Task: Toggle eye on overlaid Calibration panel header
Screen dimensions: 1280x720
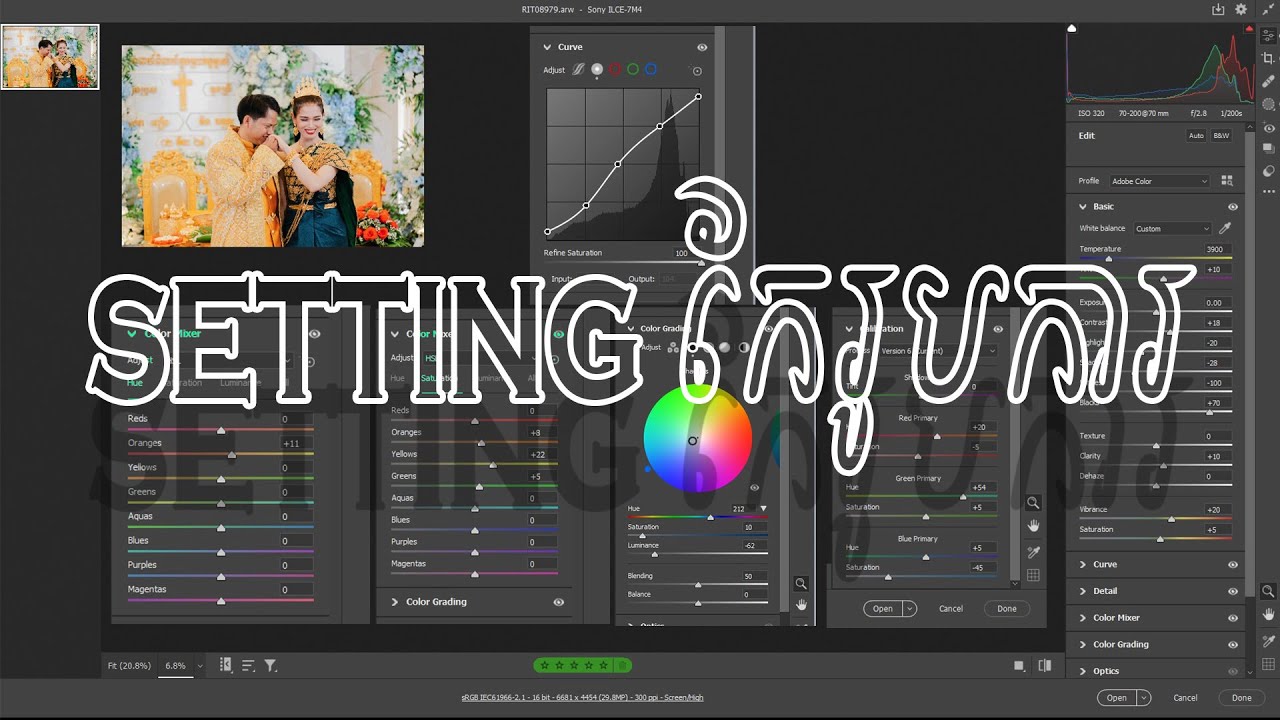Action: pyautogui.click(x=998, y=329)
